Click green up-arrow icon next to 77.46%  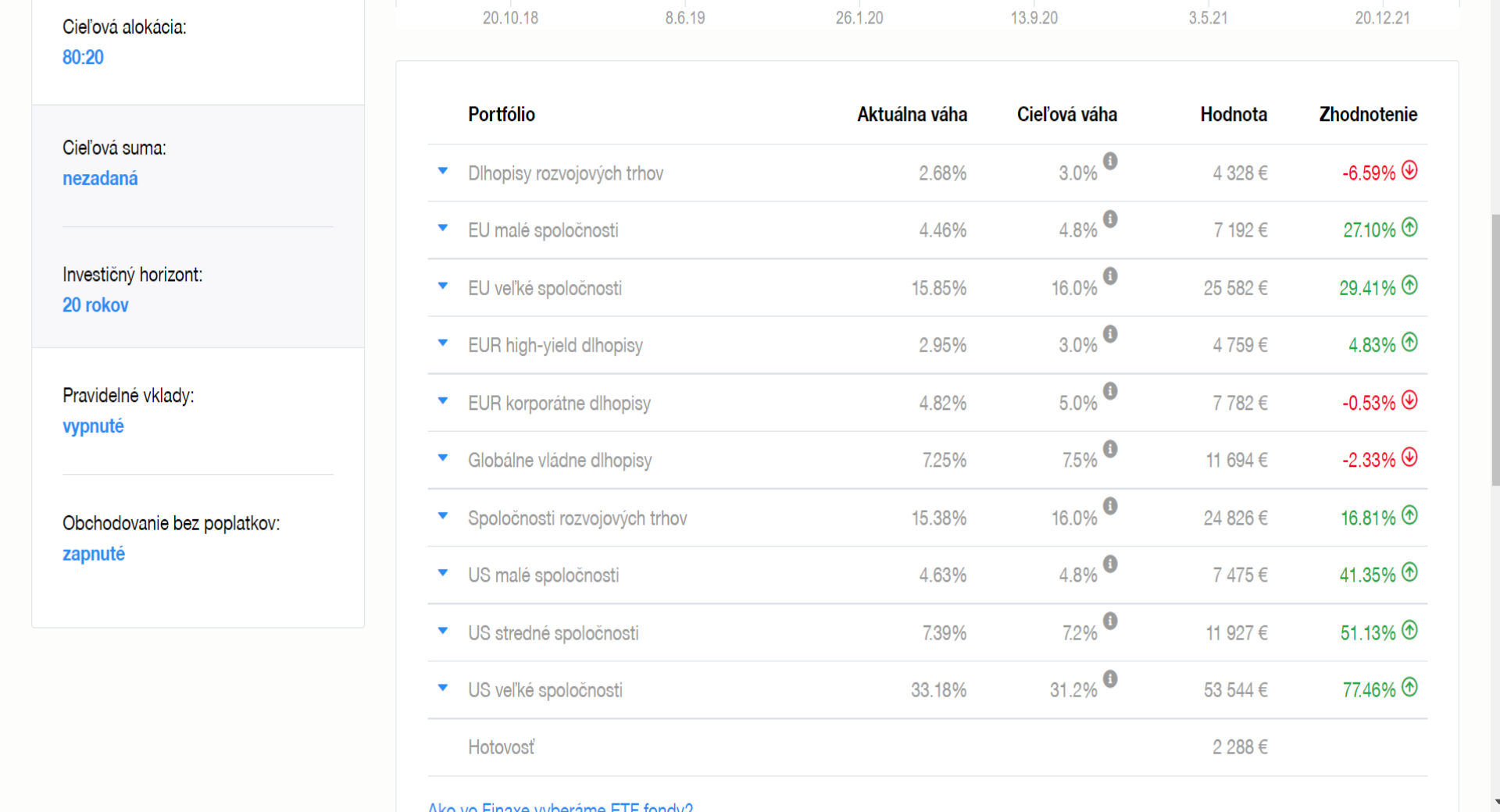1409,687
